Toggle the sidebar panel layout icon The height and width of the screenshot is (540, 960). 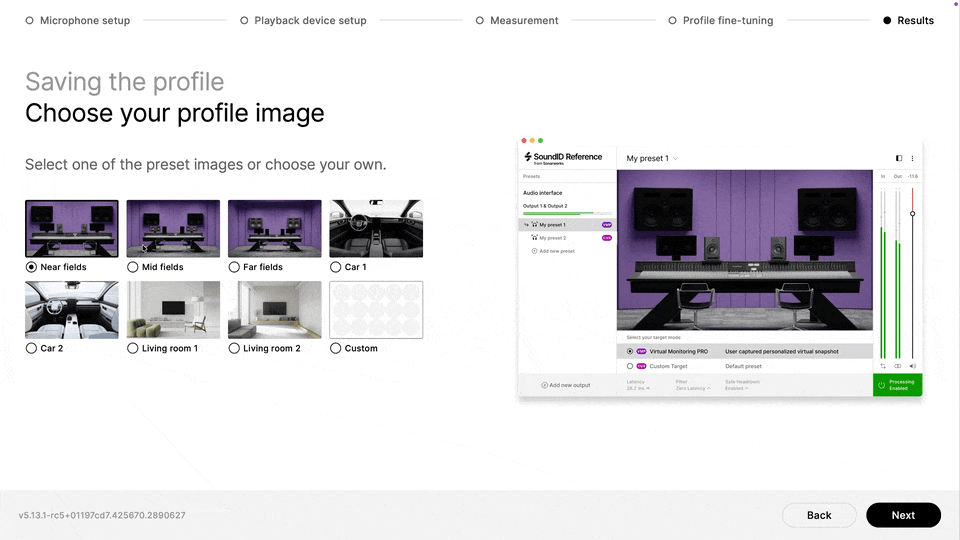(898, 158)
